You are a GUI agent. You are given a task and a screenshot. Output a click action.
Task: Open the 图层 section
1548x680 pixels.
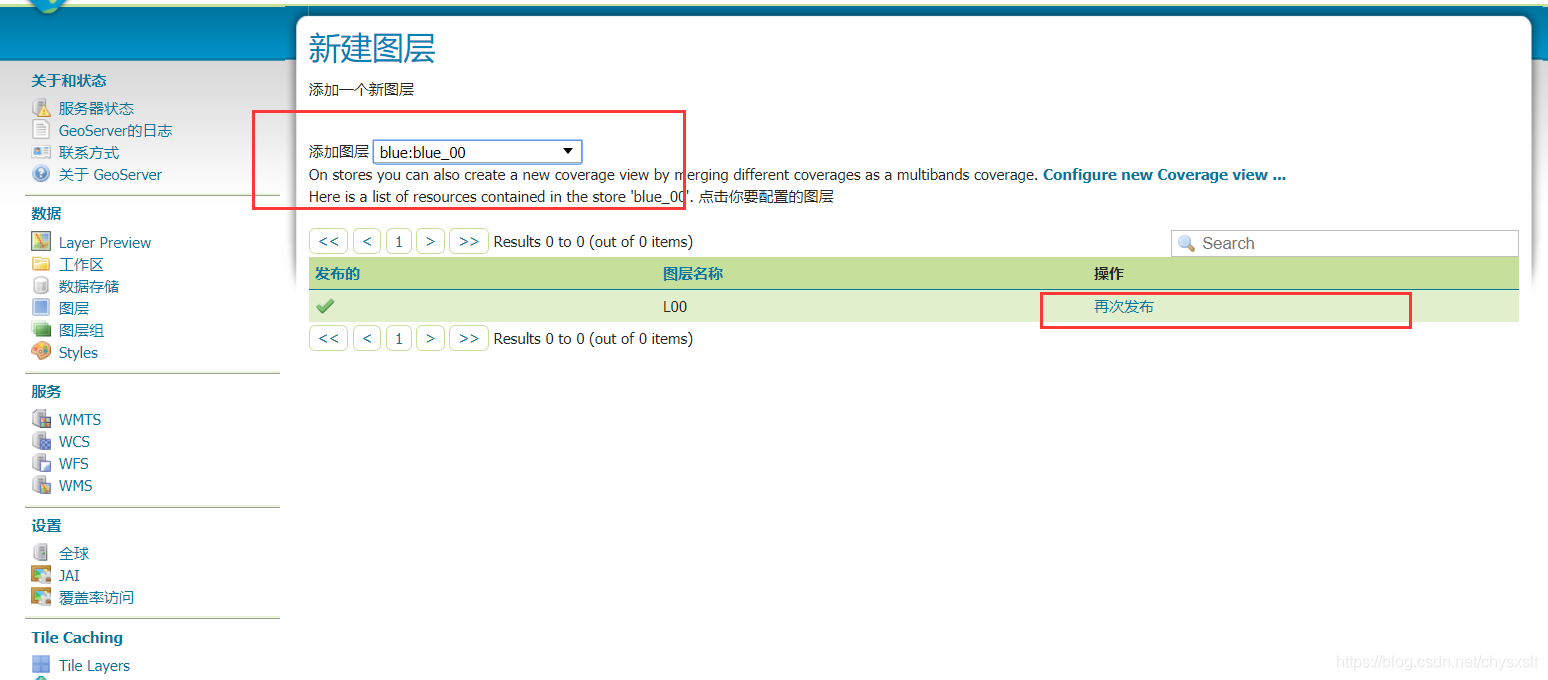click(x=74, y=308)
